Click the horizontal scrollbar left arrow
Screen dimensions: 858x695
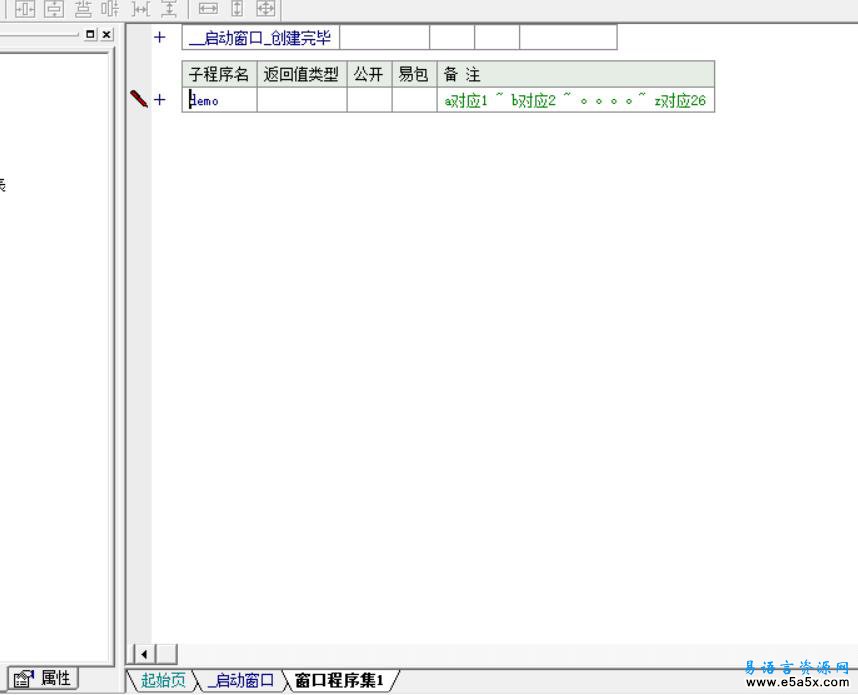[x=144, y=654]
